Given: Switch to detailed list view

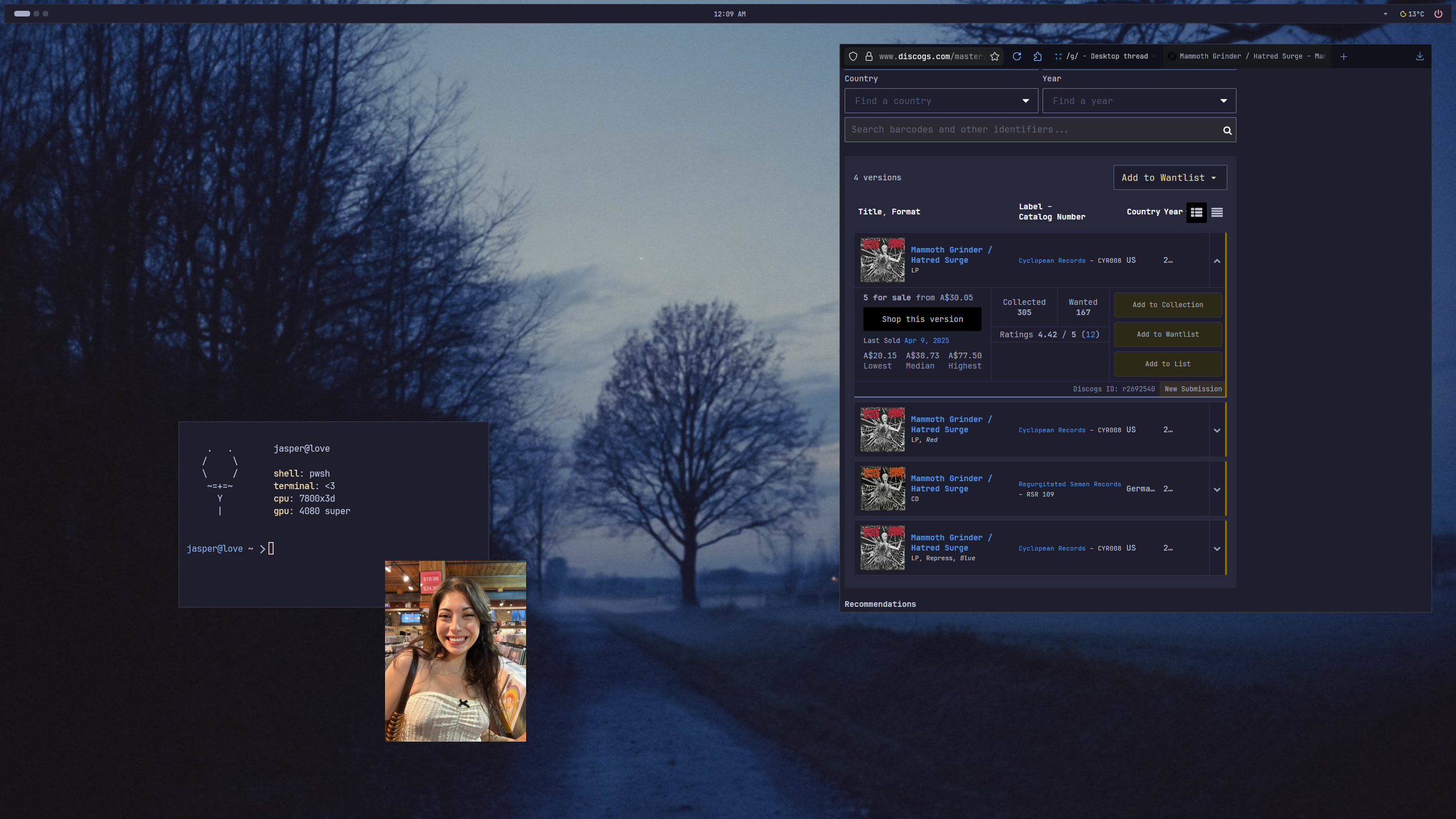Looking at the screenshot, I should click(1196, 212).
